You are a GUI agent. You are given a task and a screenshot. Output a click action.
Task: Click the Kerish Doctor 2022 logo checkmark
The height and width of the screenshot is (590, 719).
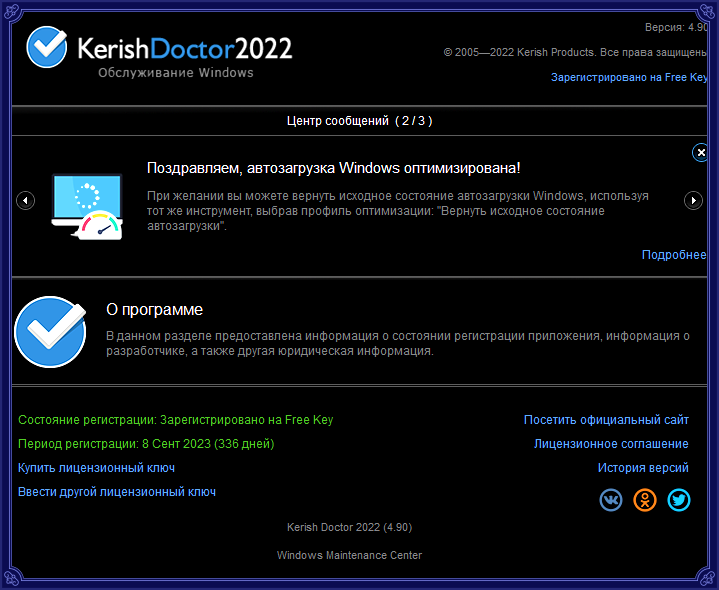tap(46, 47)
